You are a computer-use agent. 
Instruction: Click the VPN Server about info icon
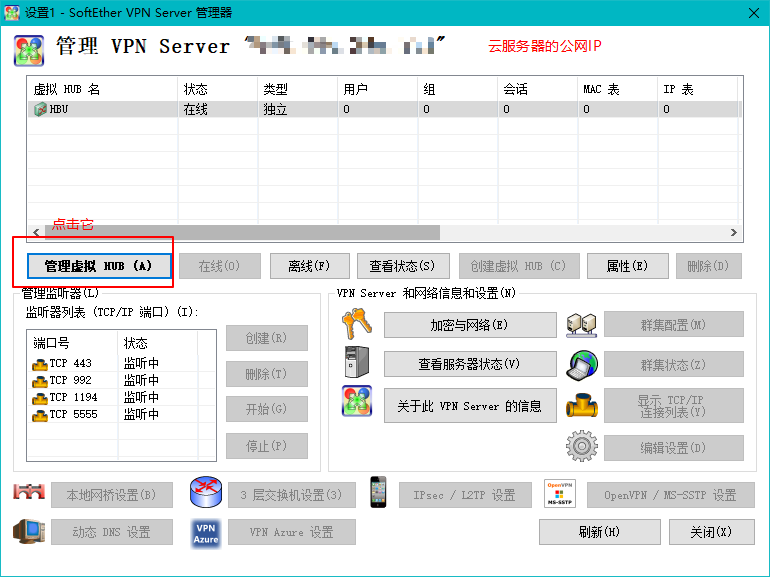point(357,401)
